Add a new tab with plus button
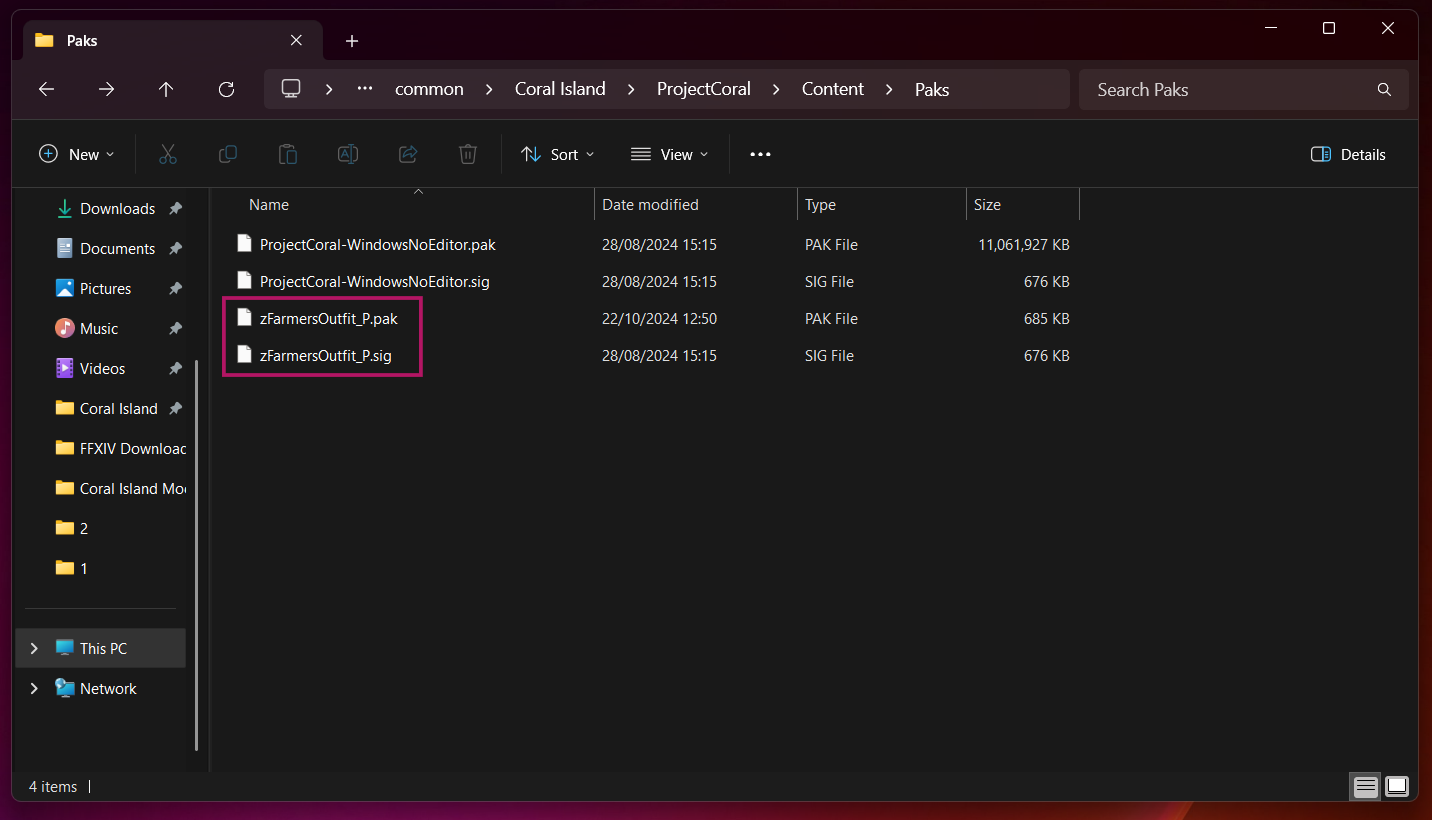This screenshot has height=820, width=1432. pyautogui.click(x=351, y=41)
